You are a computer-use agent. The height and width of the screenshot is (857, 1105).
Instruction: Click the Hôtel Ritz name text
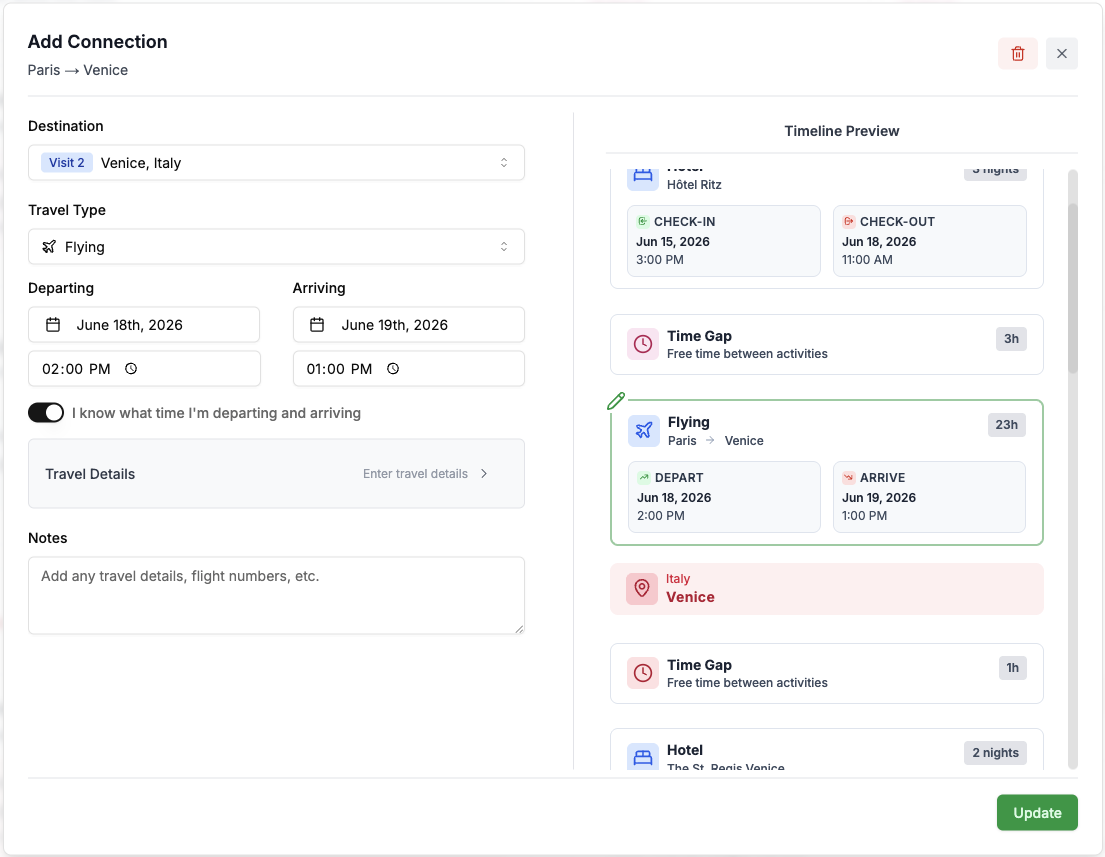(x=694, y=185)
